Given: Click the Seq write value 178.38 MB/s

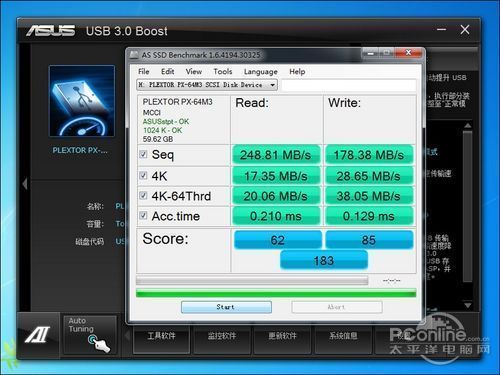Looking at the screenshot, I should [x=369, y=155].
